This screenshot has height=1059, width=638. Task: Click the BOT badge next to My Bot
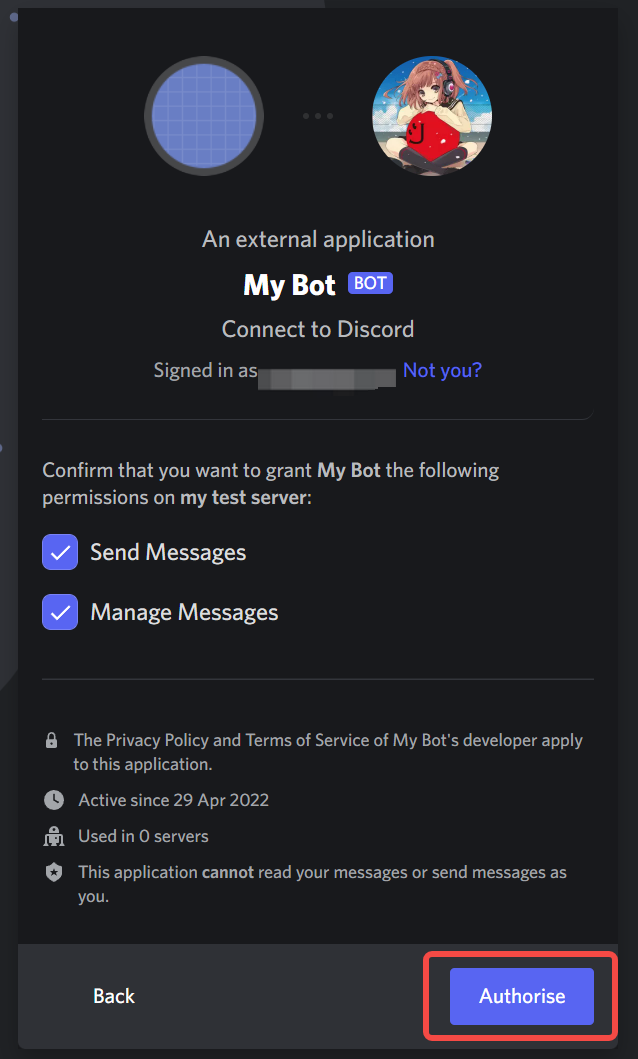(370, 283)
